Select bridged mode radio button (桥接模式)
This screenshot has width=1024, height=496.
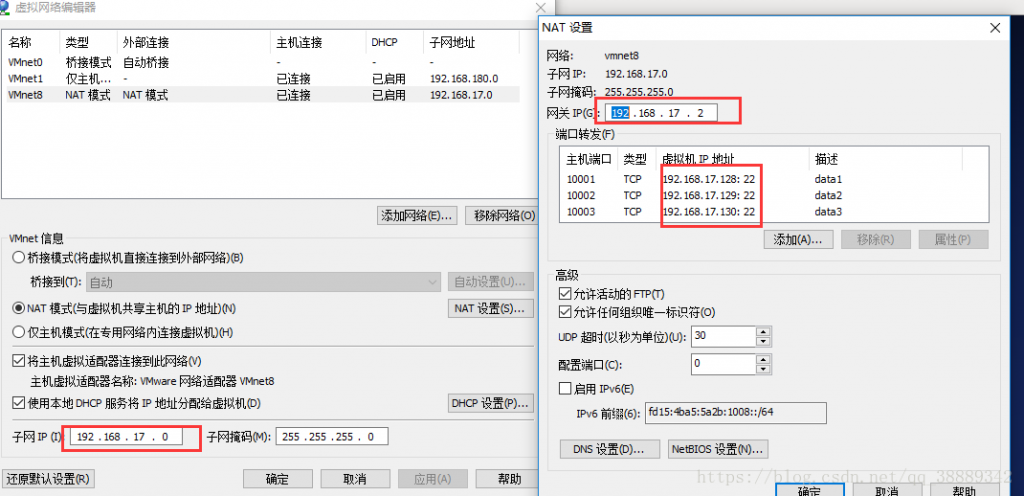[19, 258]
